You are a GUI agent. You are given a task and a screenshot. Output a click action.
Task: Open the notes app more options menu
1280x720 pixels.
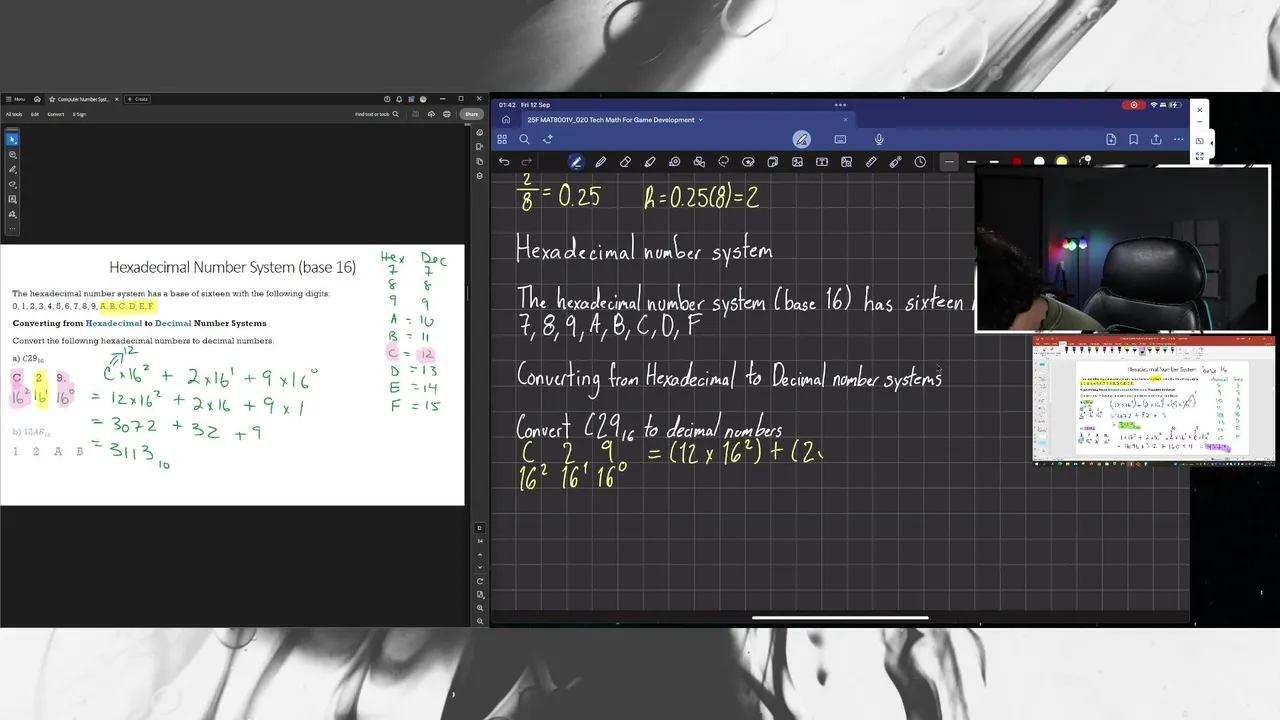point(1179,139)
